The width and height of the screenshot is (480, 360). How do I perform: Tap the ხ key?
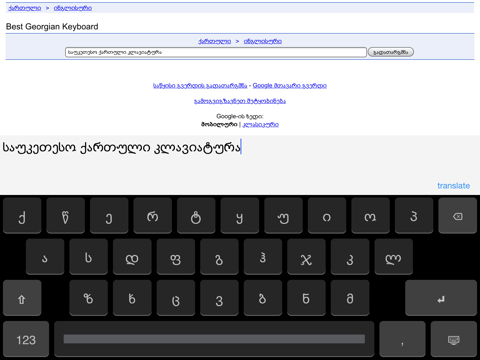click(x=132, y=298)
